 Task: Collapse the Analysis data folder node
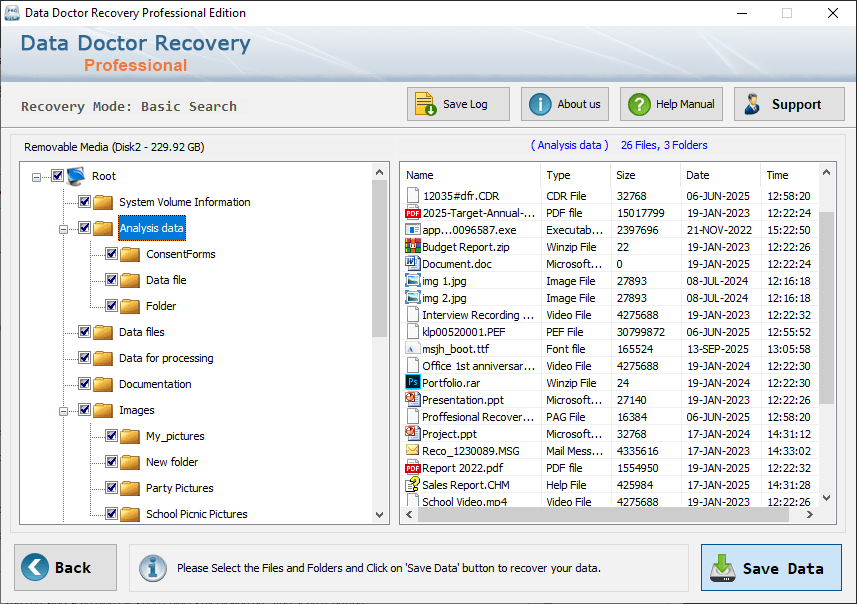pos(63,229)
